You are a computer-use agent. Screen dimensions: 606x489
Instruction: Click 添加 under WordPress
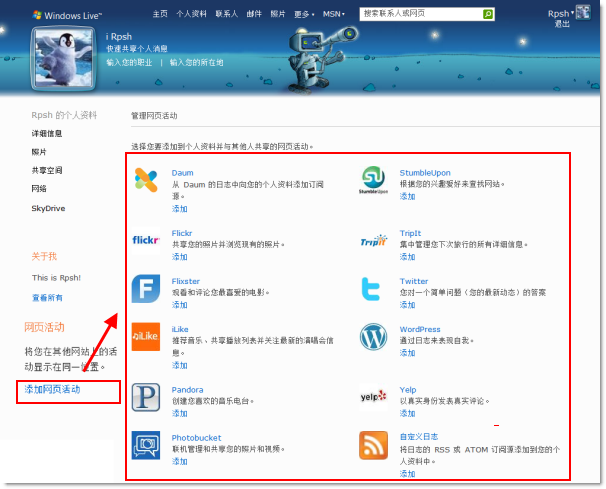(x=407, y=353)
